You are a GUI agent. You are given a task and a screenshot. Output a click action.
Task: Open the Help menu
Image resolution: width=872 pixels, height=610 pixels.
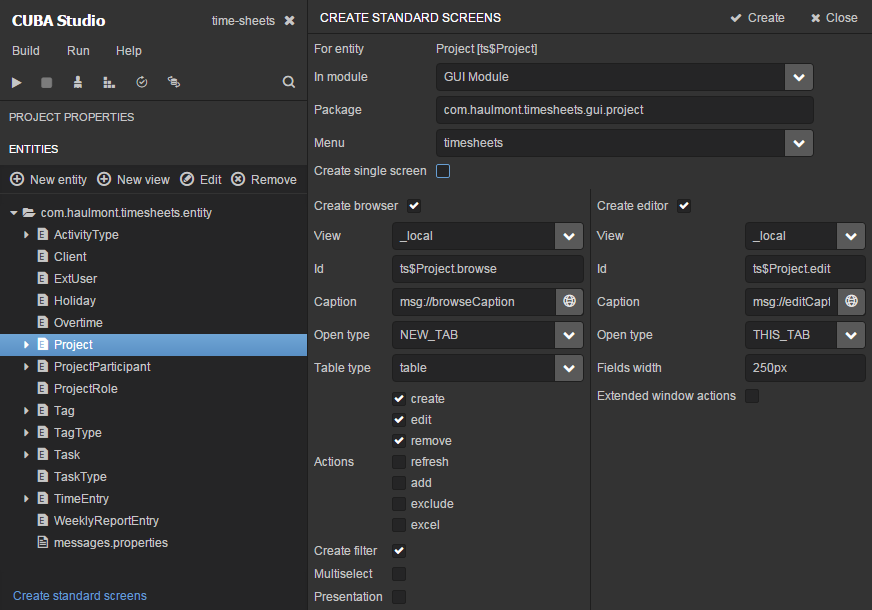pyautogui.click(x=128, y=51)
